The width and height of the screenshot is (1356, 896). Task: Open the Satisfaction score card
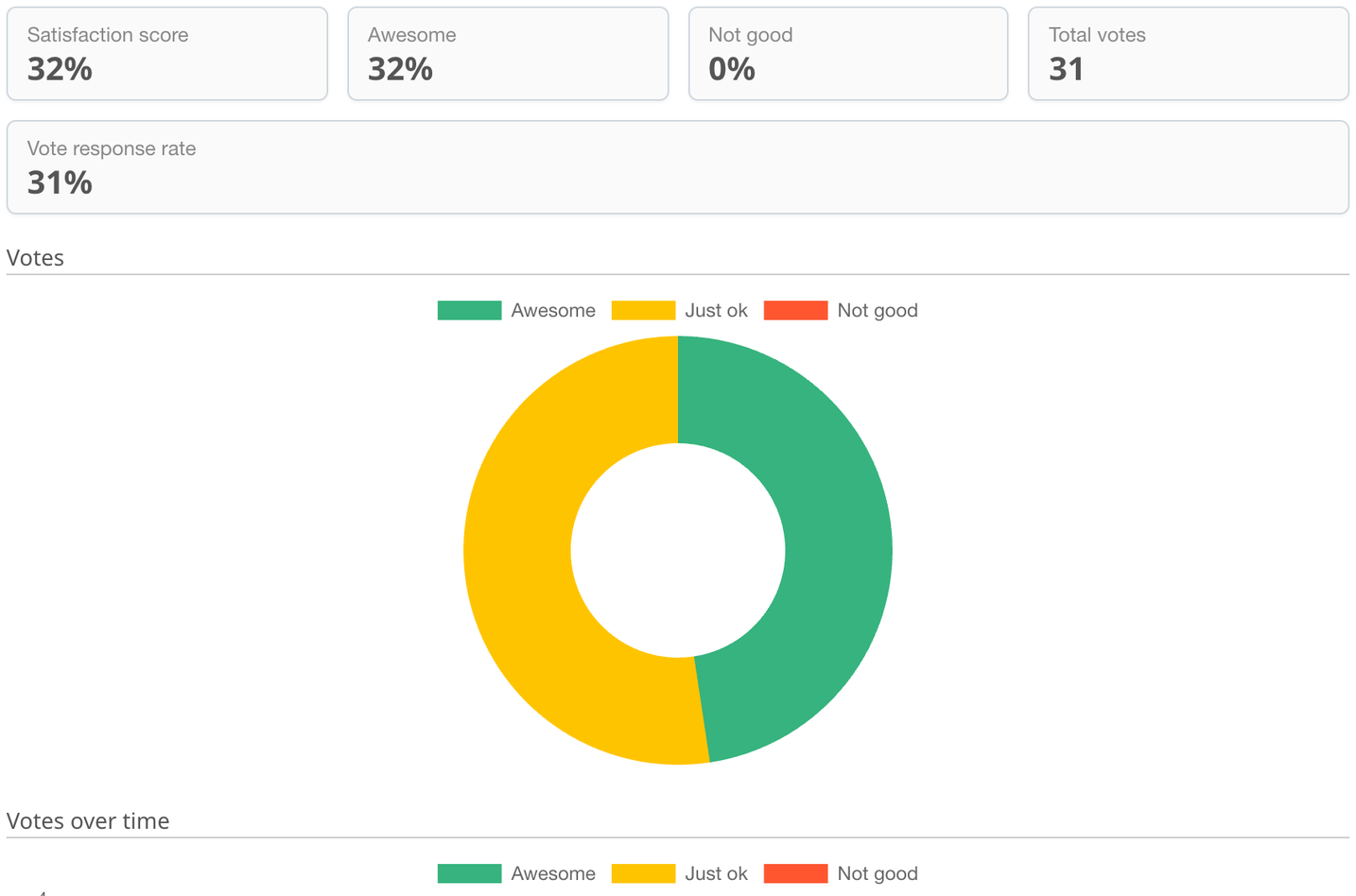click(167, 54)
